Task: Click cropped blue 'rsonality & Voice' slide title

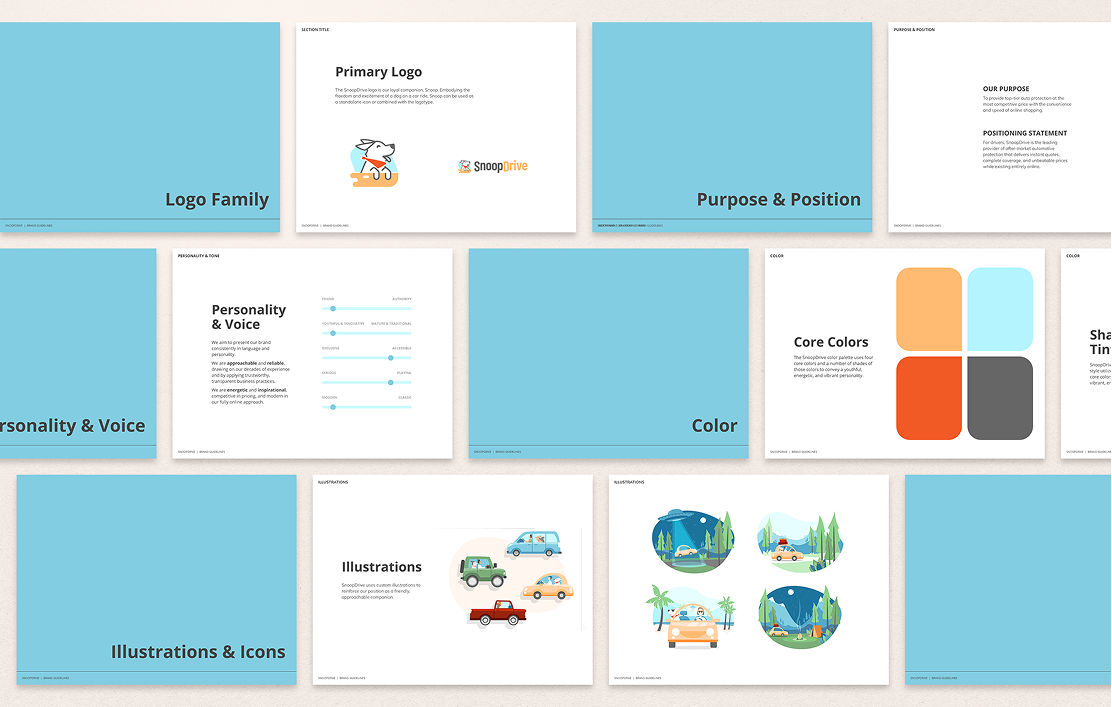Action: tap(72, 425)
